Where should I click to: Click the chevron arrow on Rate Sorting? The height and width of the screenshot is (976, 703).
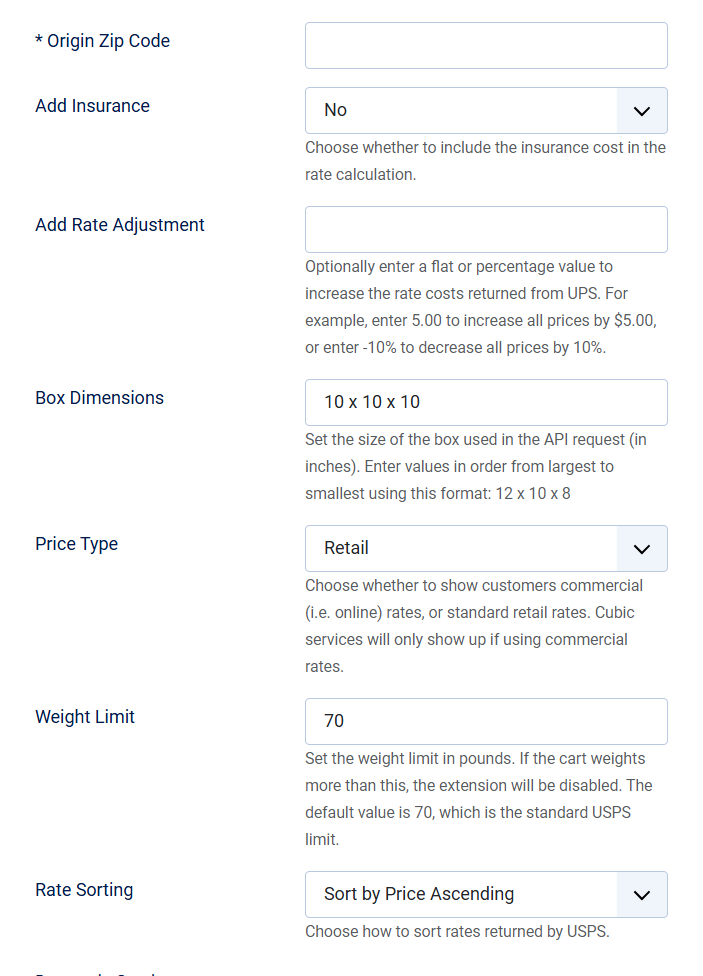point(642,895)
